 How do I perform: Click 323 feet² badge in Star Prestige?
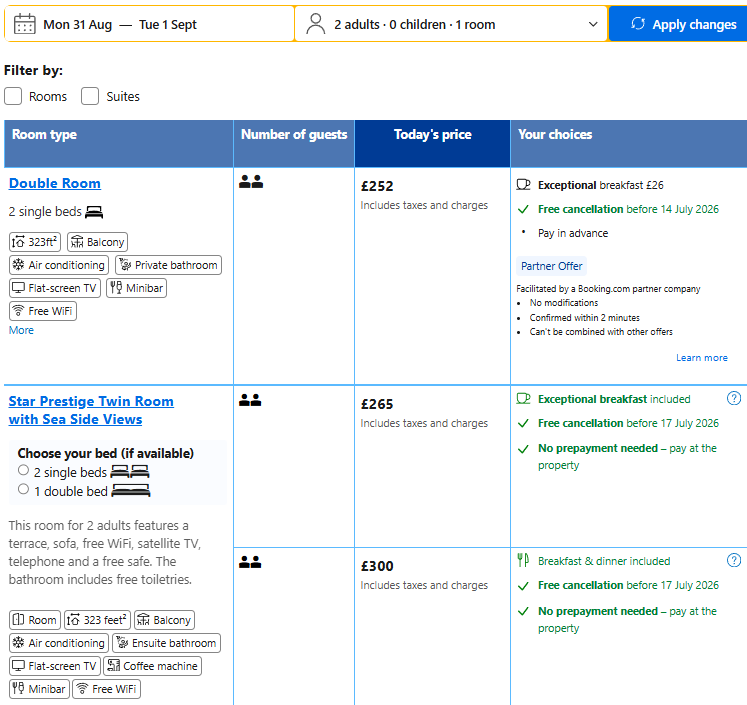pyautogui.click(x=97, y=620)
